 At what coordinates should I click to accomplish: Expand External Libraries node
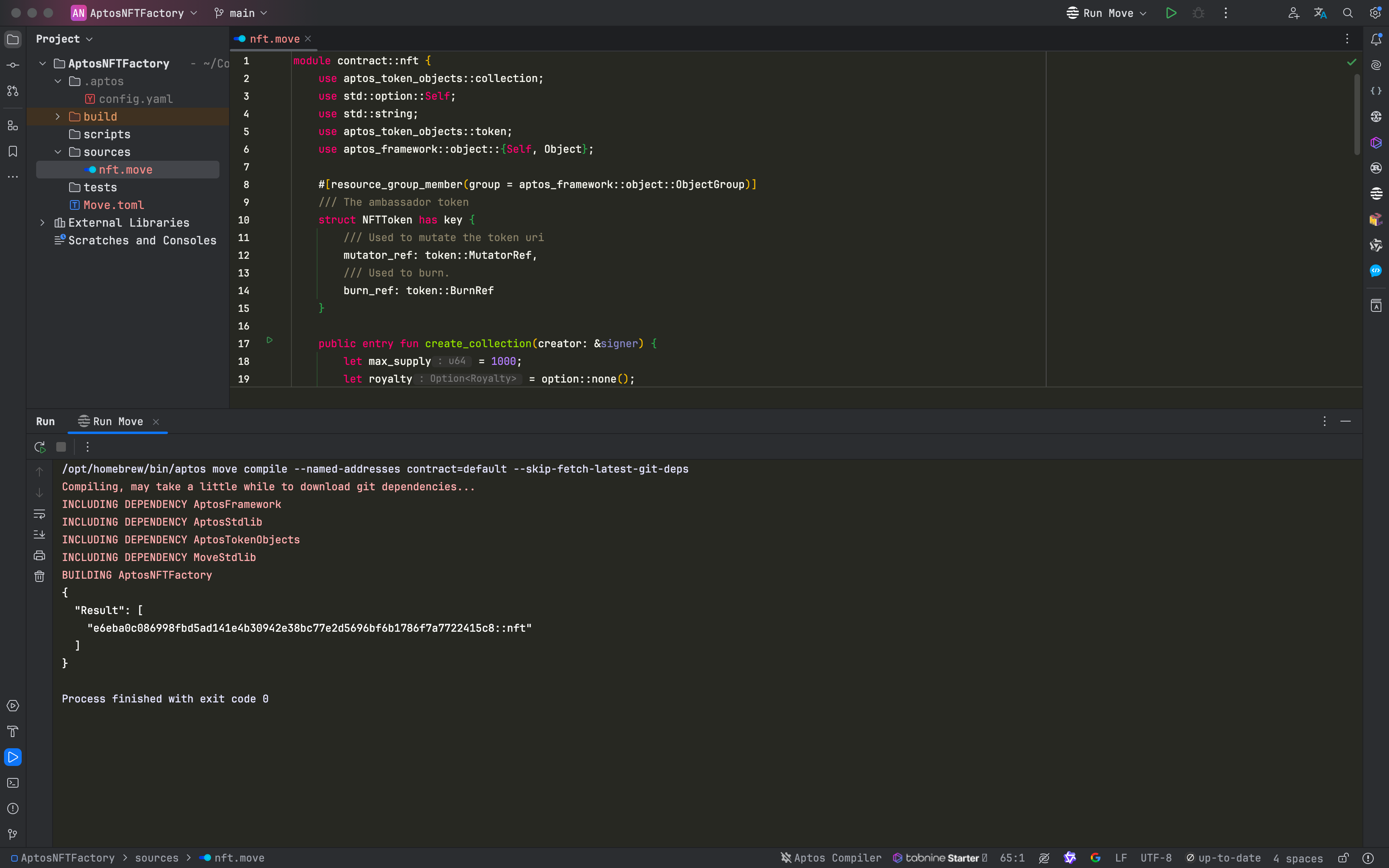(x=43, y=223)
